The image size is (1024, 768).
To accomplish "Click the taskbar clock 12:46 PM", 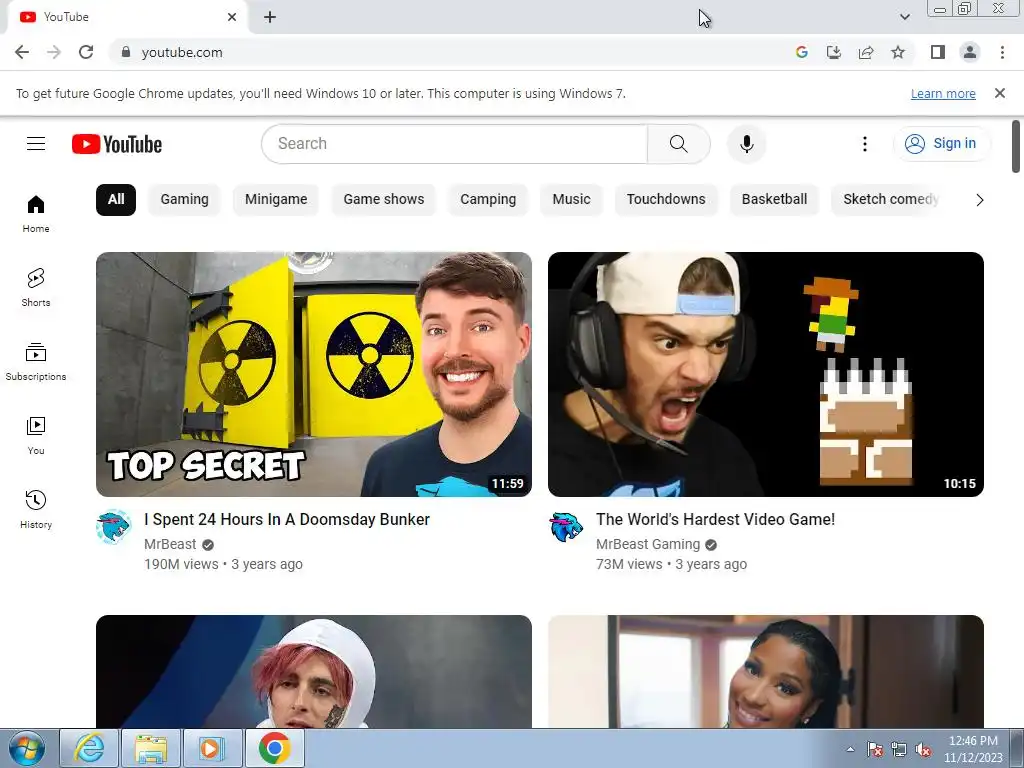I will [973, 749].
